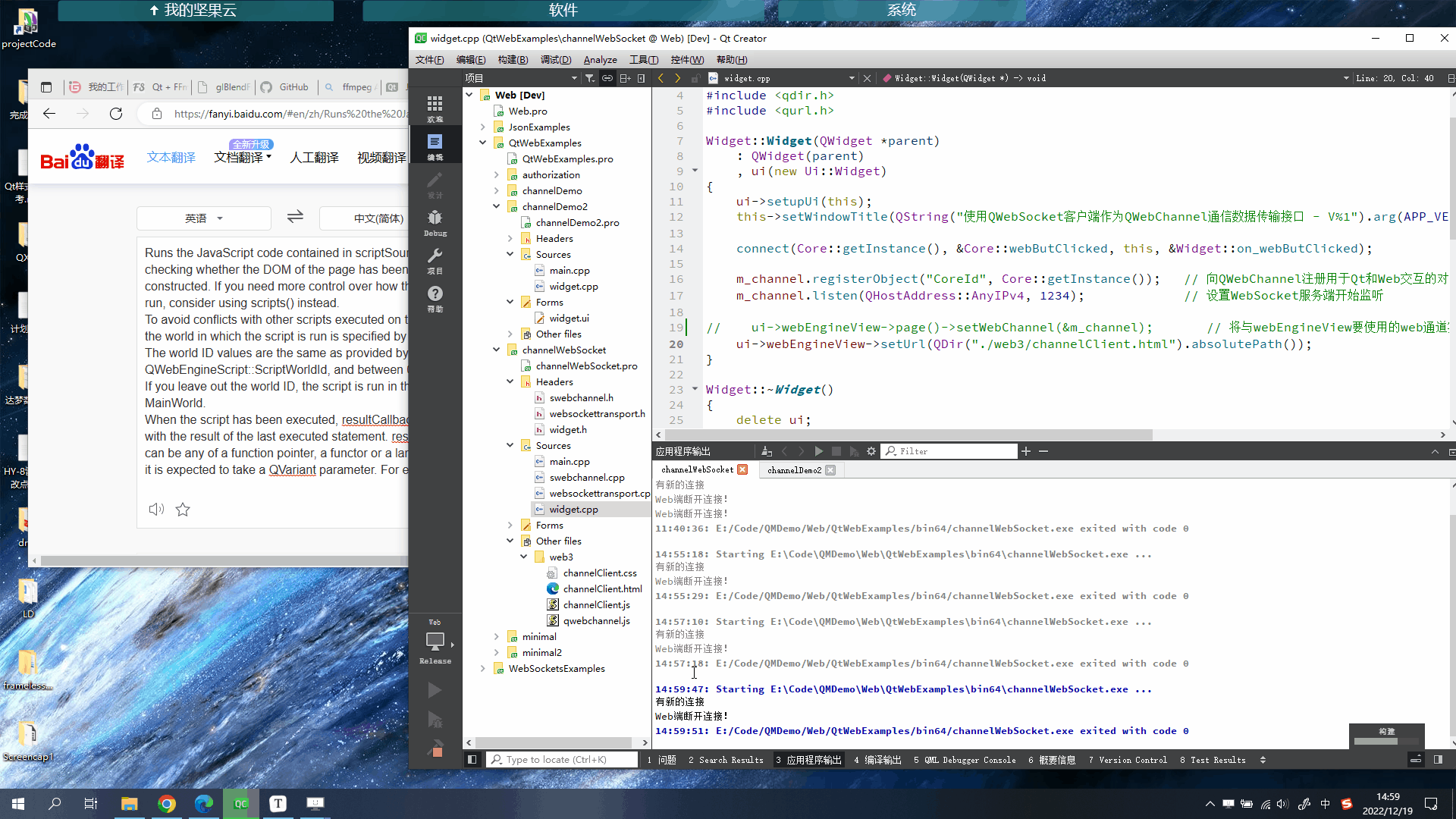
Task: Open application output settings gear
Action: tap(871, 451)
